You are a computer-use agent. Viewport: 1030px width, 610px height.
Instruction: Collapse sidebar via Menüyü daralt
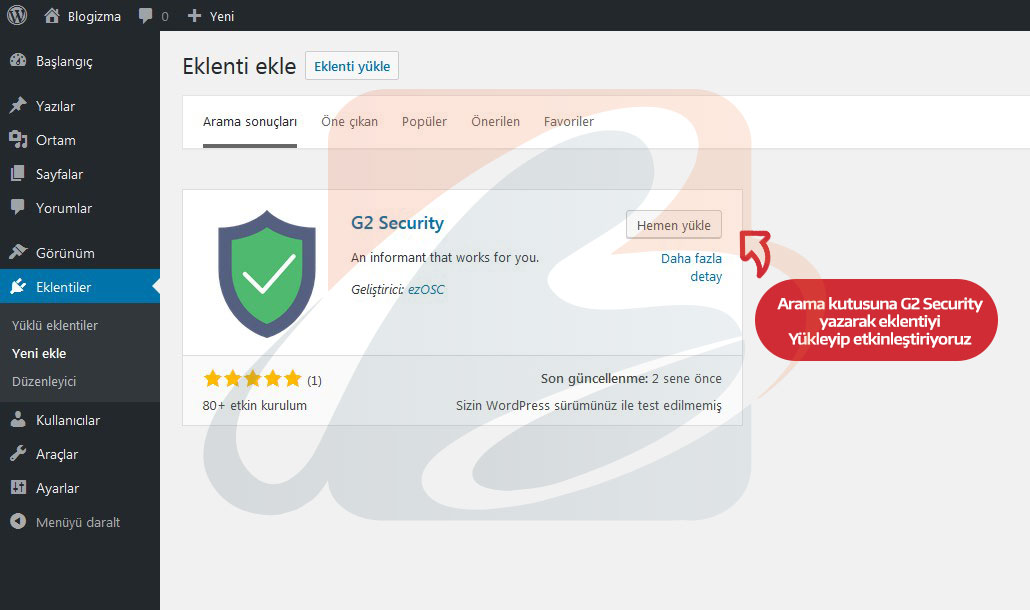tap(80, 523)
